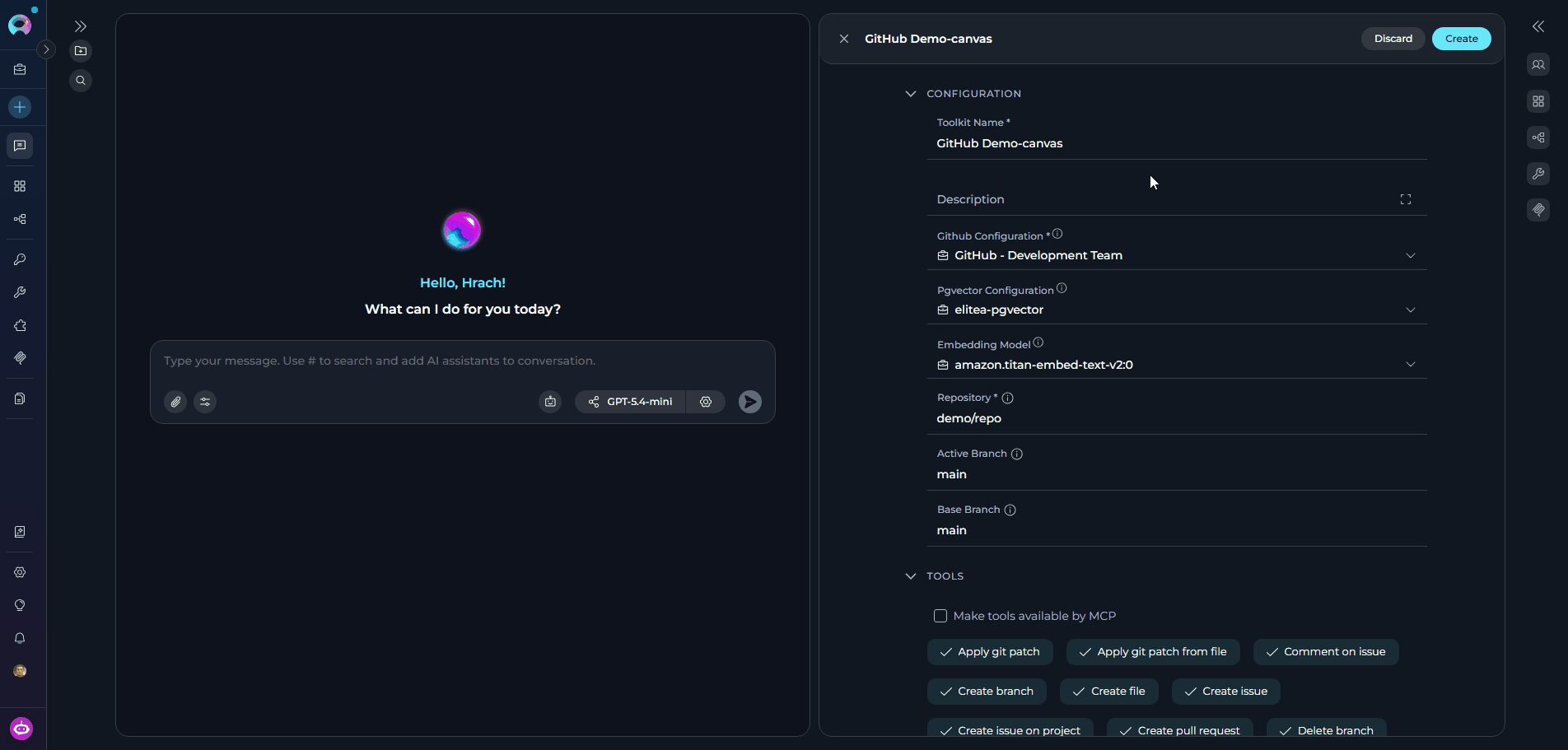Open the chat icon in the left sidebar
The width and height of the screenshot is (1568, 750).
20,146
